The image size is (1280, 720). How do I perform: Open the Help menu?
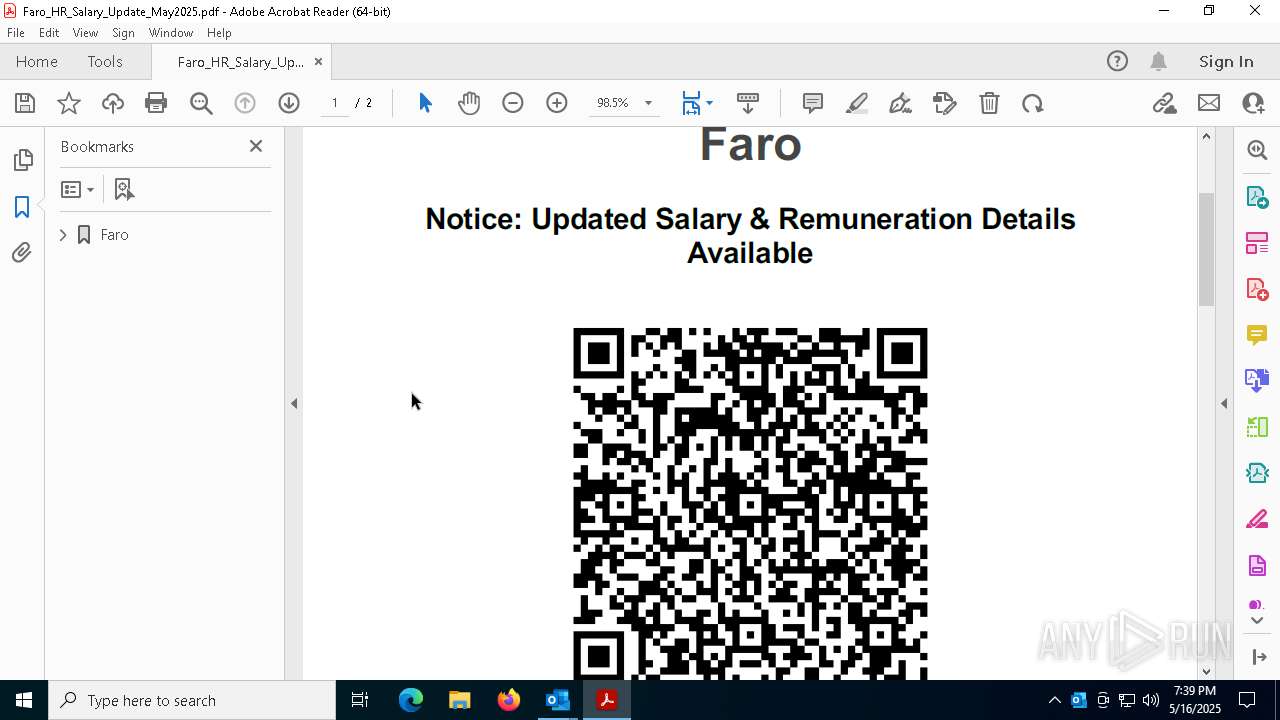point(219,33)
